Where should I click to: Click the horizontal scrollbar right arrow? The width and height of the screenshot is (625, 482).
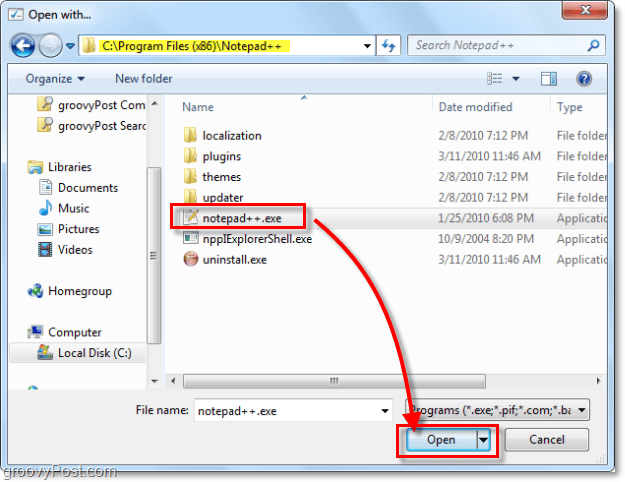[598, 381]
